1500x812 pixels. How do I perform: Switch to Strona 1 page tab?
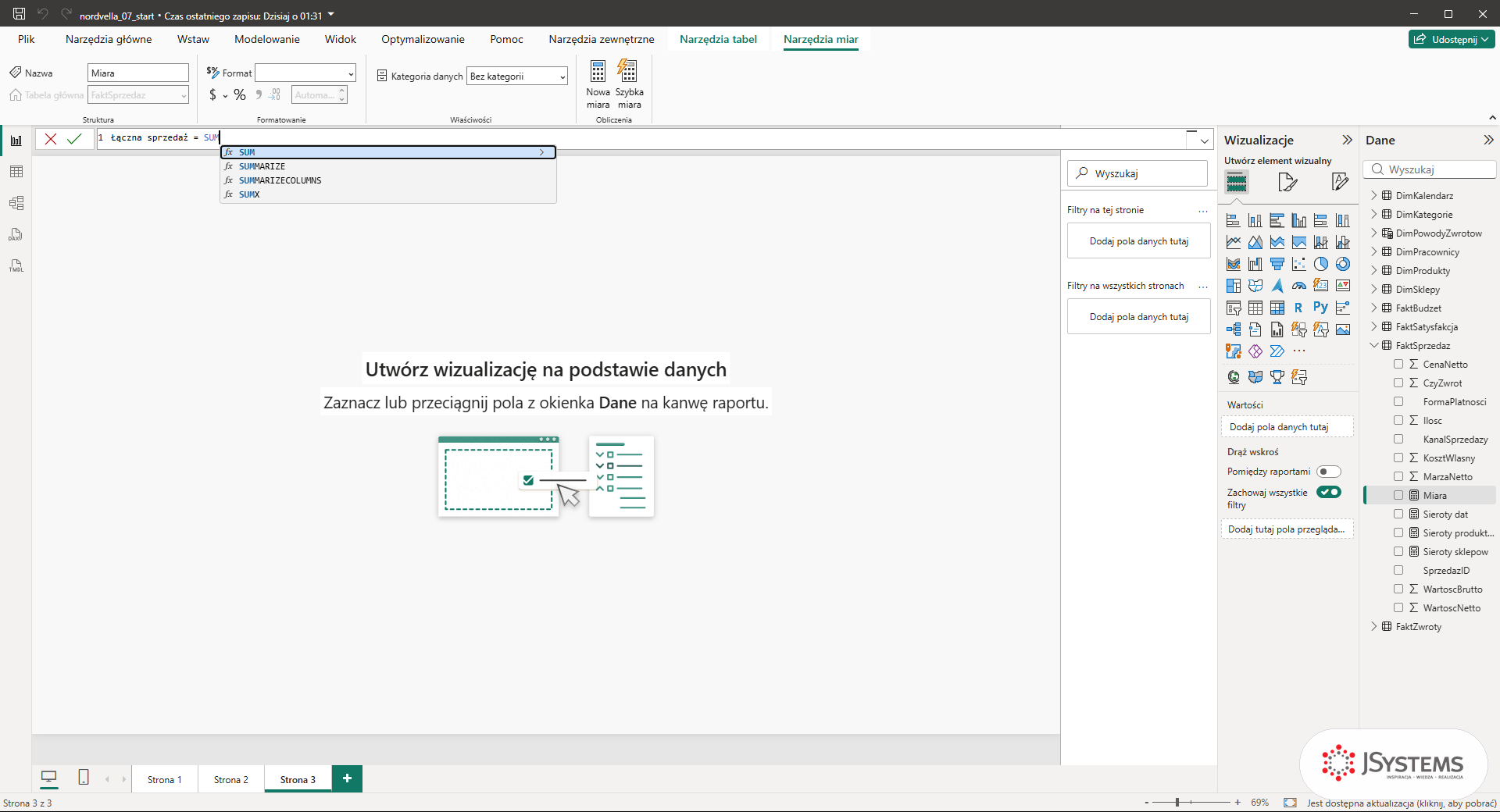click(165, 779)
